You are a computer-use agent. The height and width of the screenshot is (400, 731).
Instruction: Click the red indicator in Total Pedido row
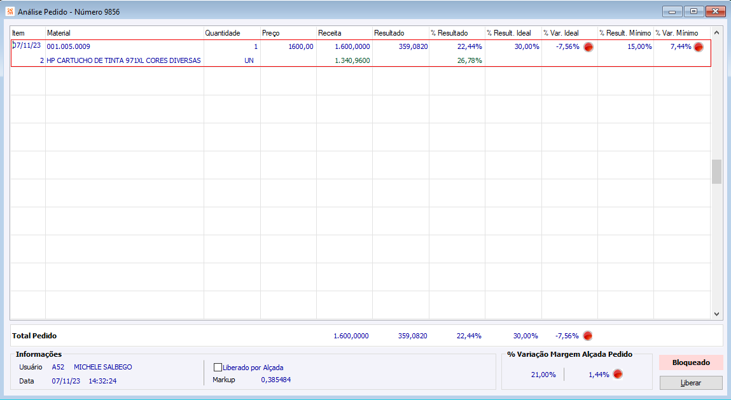coord(588,336)
